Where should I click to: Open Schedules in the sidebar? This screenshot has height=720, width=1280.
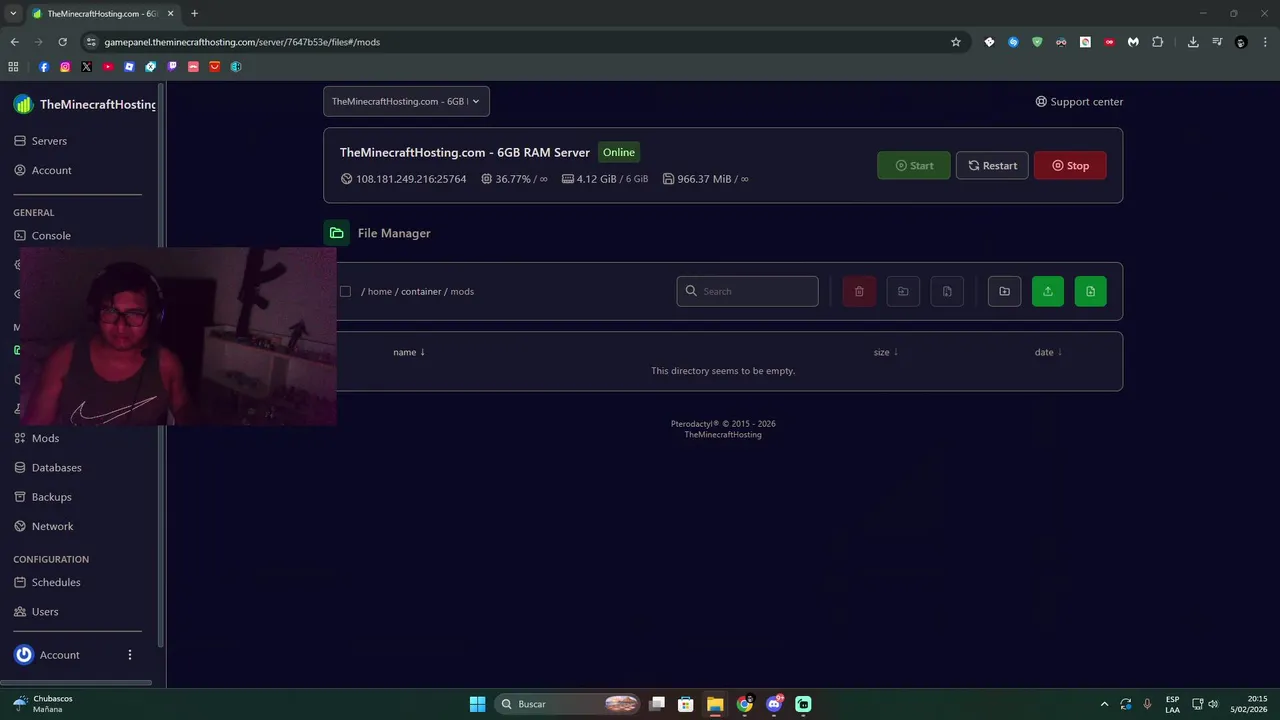[47, 582]
